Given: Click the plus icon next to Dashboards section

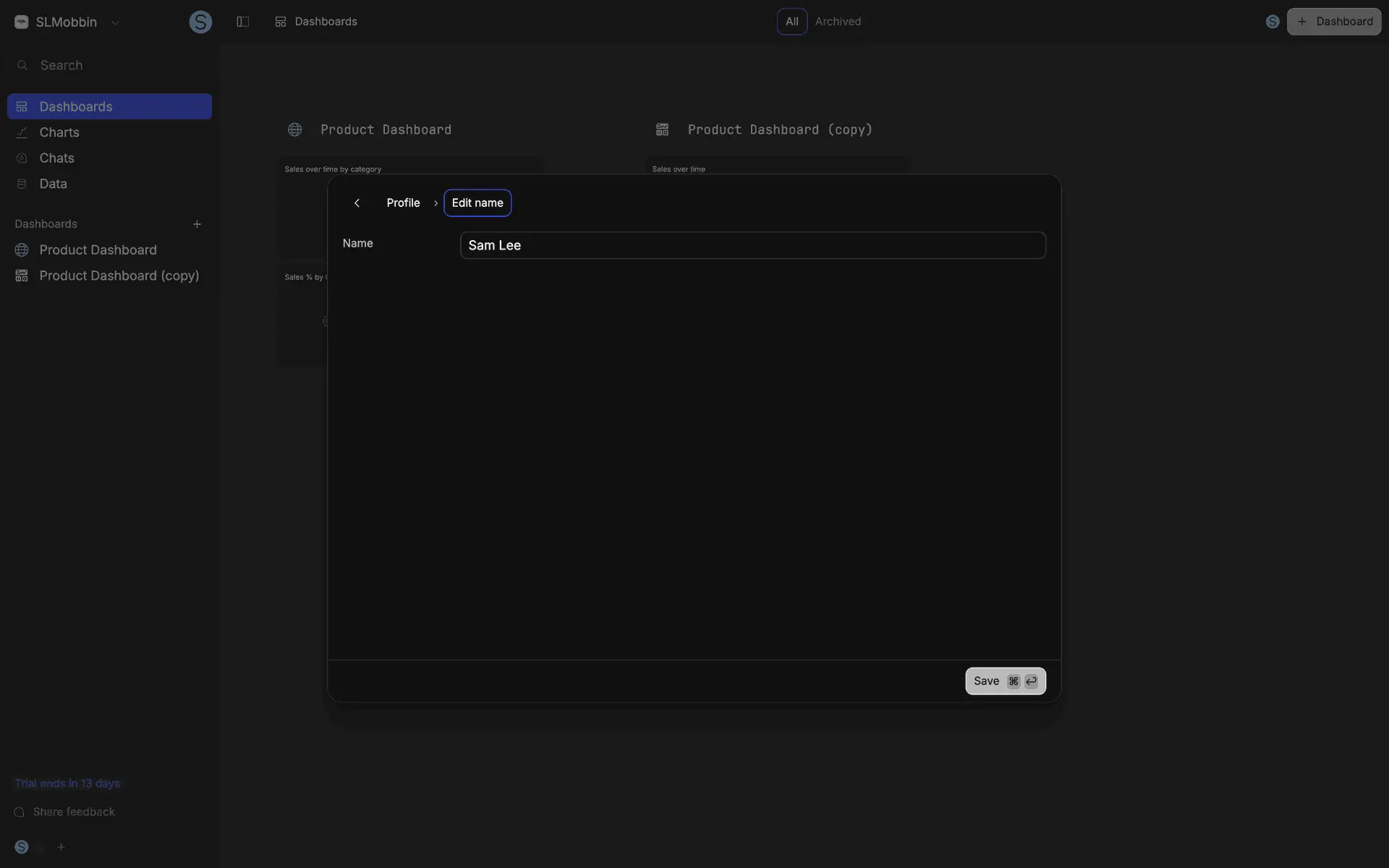Looking at the screenshot, I should 197,224.
